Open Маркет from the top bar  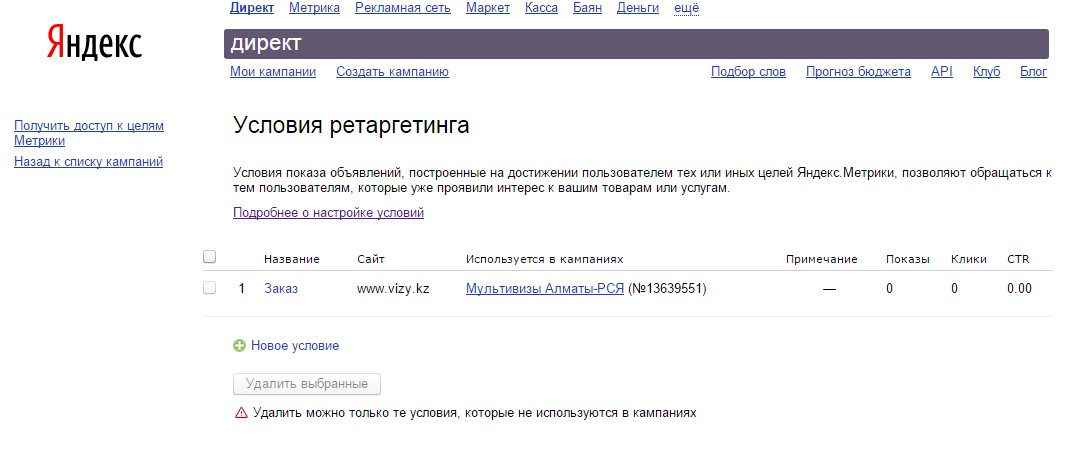click(488, 8)
